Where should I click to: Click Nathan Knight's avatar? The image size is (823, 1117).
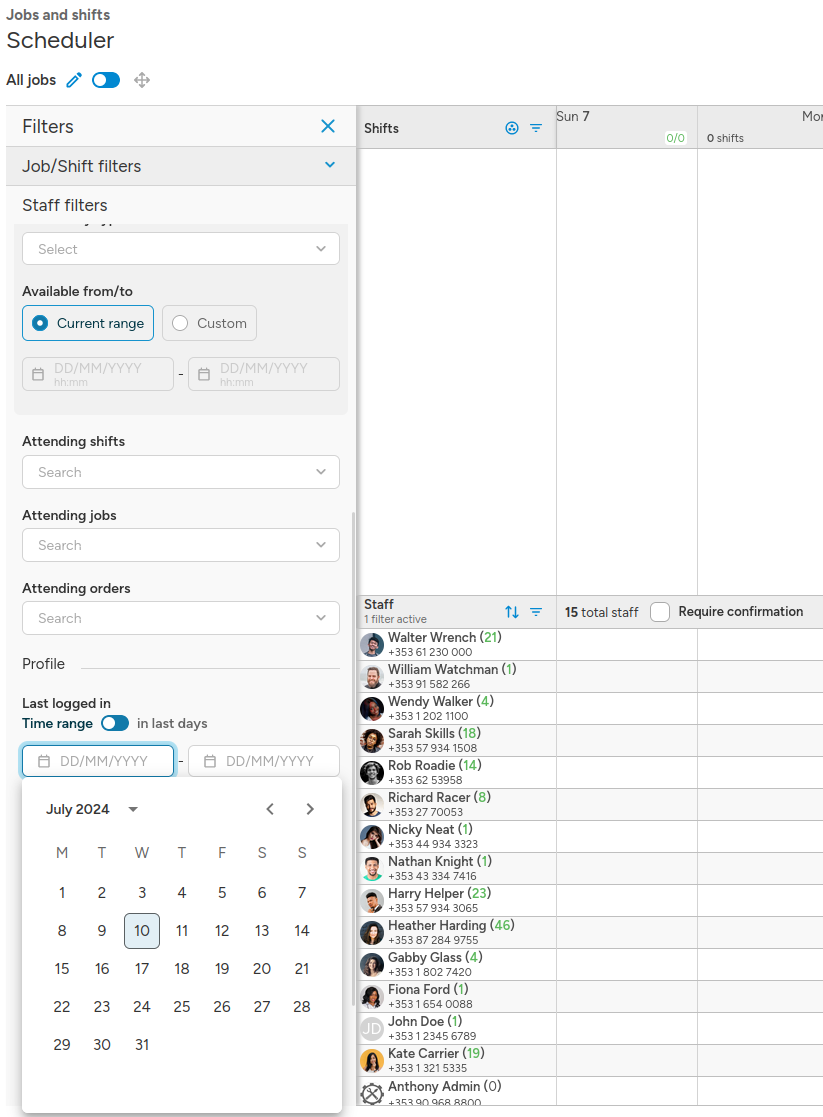pos(372,869)
